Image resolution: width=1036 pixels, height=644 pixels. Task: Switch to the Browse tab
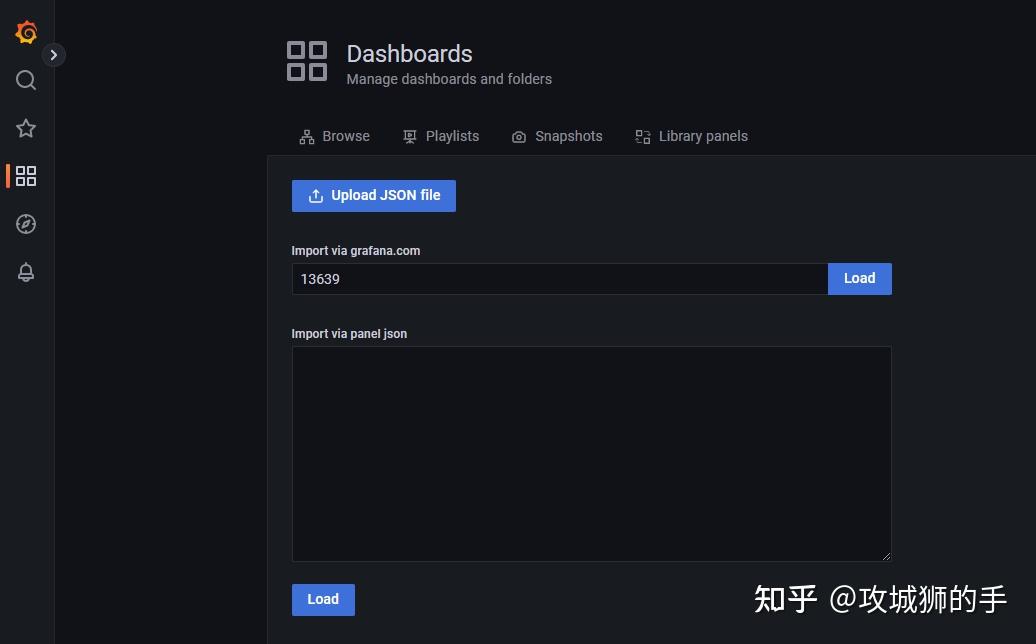(346, 136)
